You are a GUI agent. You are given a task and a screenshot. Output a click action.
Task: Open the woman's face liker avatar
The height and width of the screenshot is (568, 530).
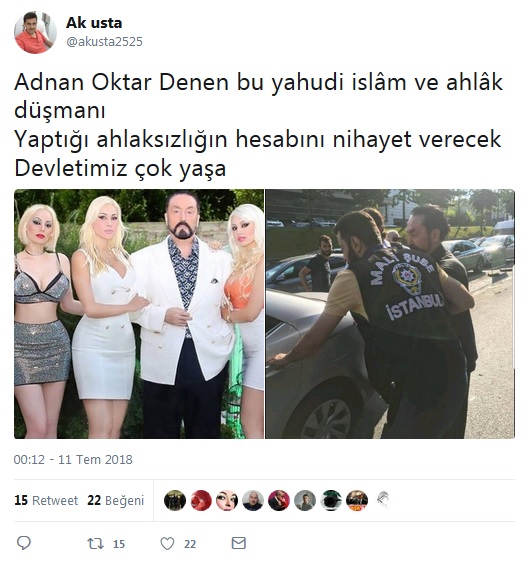pos(227,500)
